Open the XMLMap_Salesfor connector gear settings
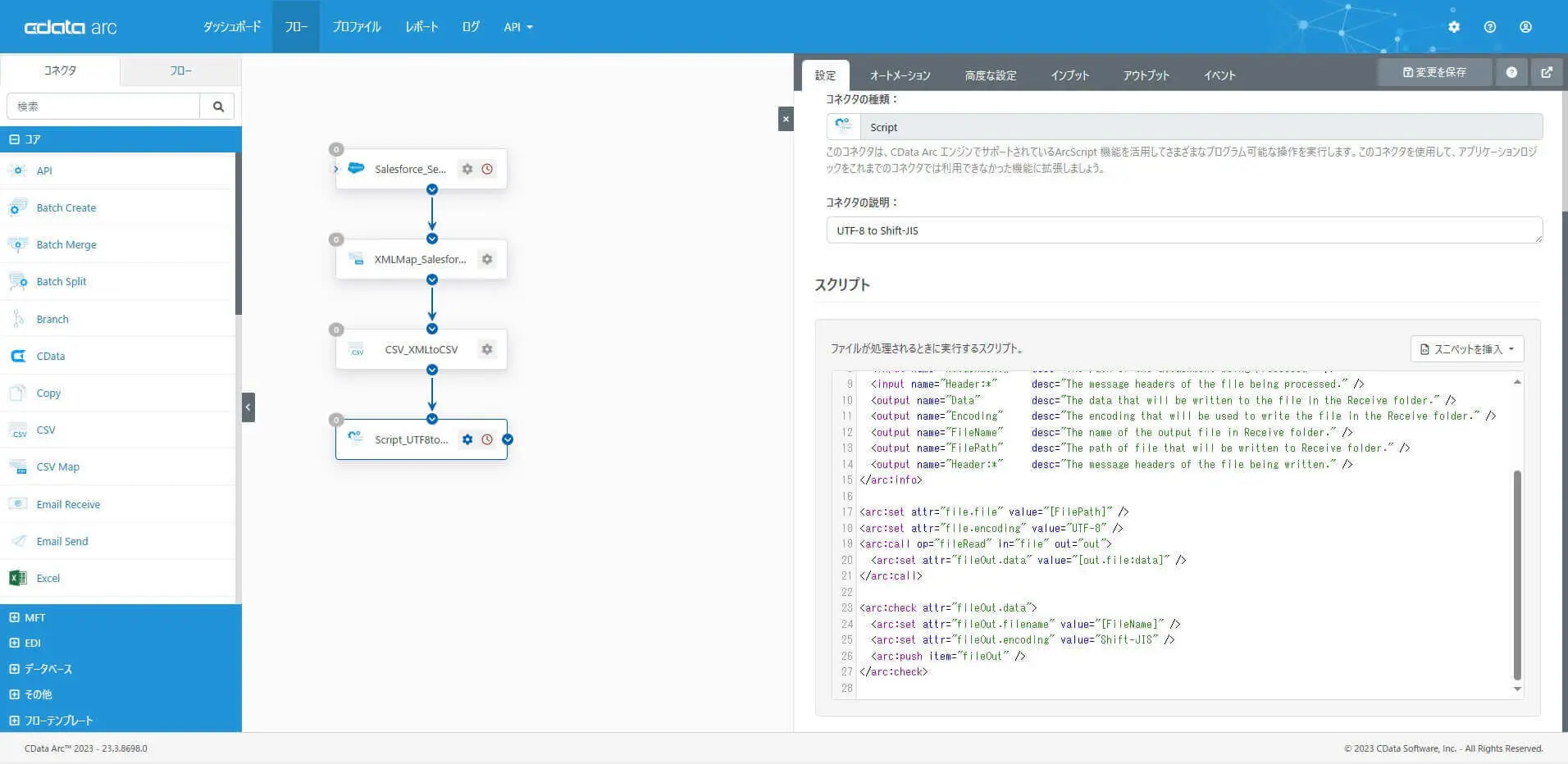1568x764 pixels. pyautogui.click(x=487, y=259)
